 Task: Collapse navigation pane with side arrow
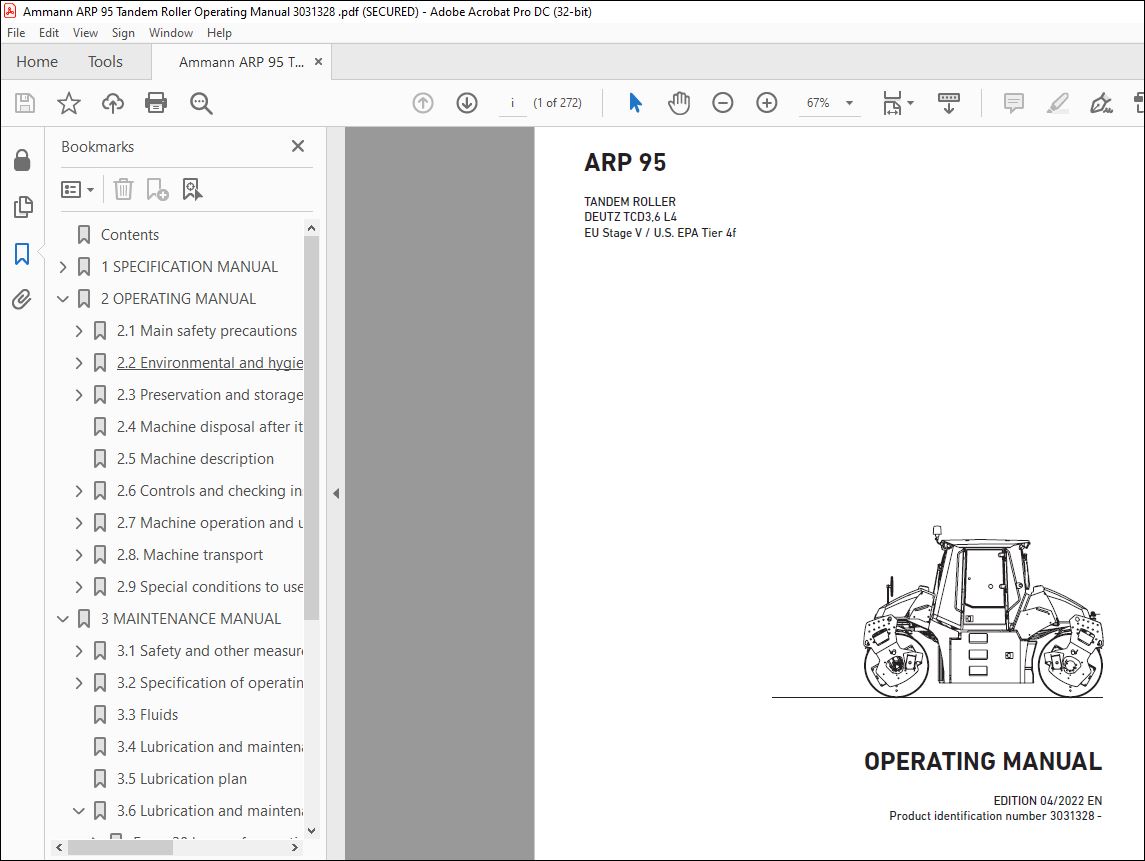[x=335, y=494]
